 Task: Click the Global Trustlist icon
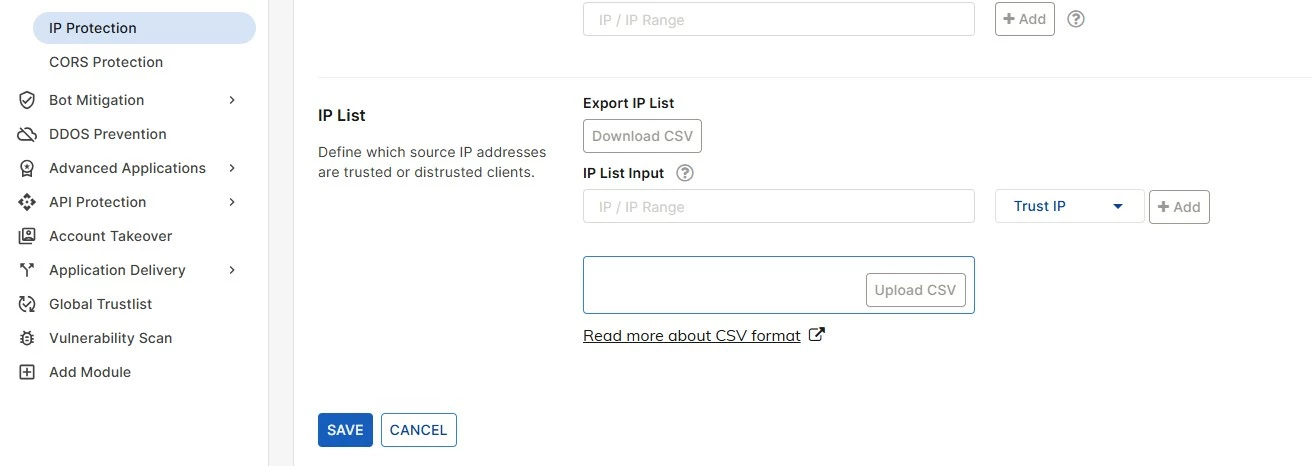tap(28, 304)
